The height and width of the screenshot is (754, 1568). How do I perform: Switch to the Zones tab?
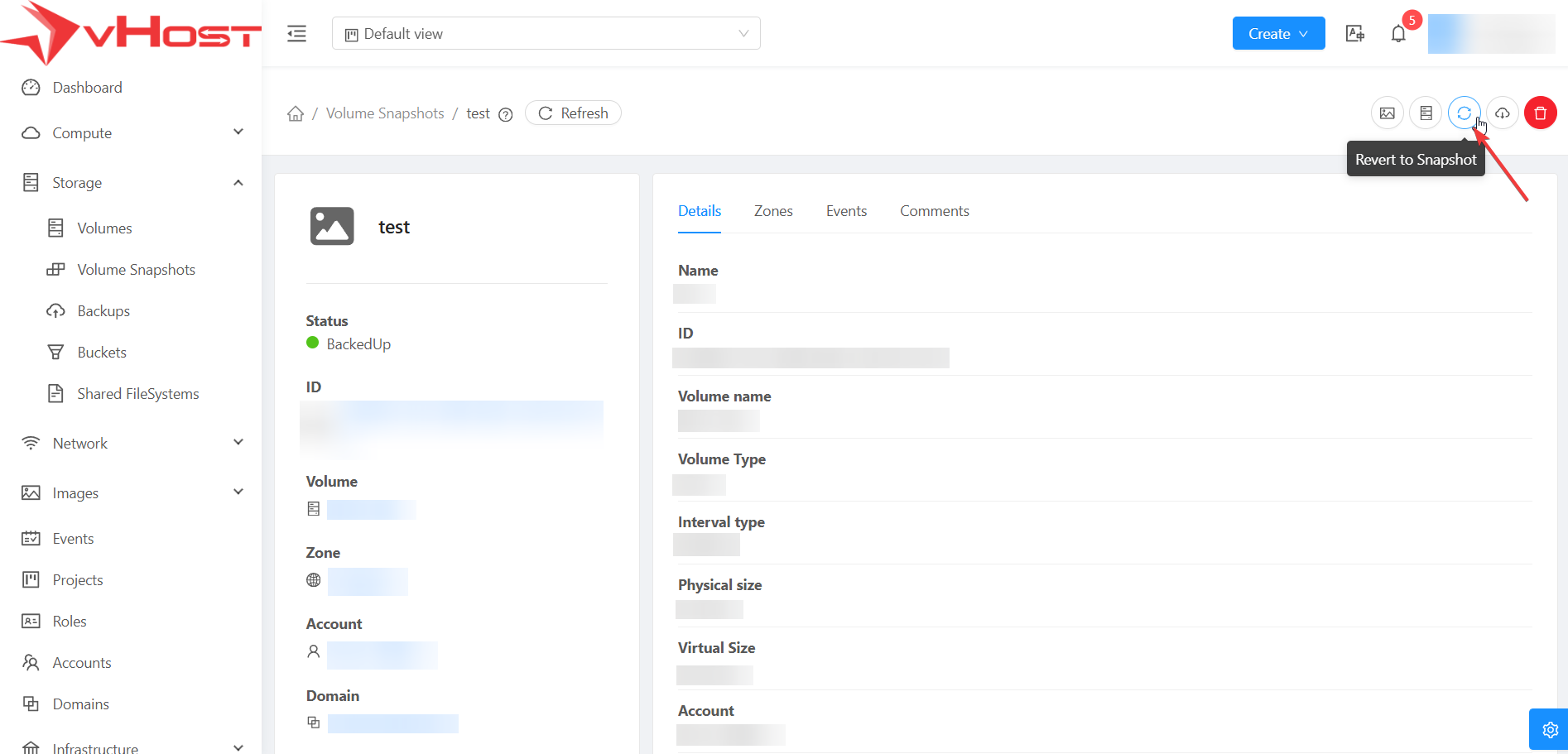coord(773,211)
